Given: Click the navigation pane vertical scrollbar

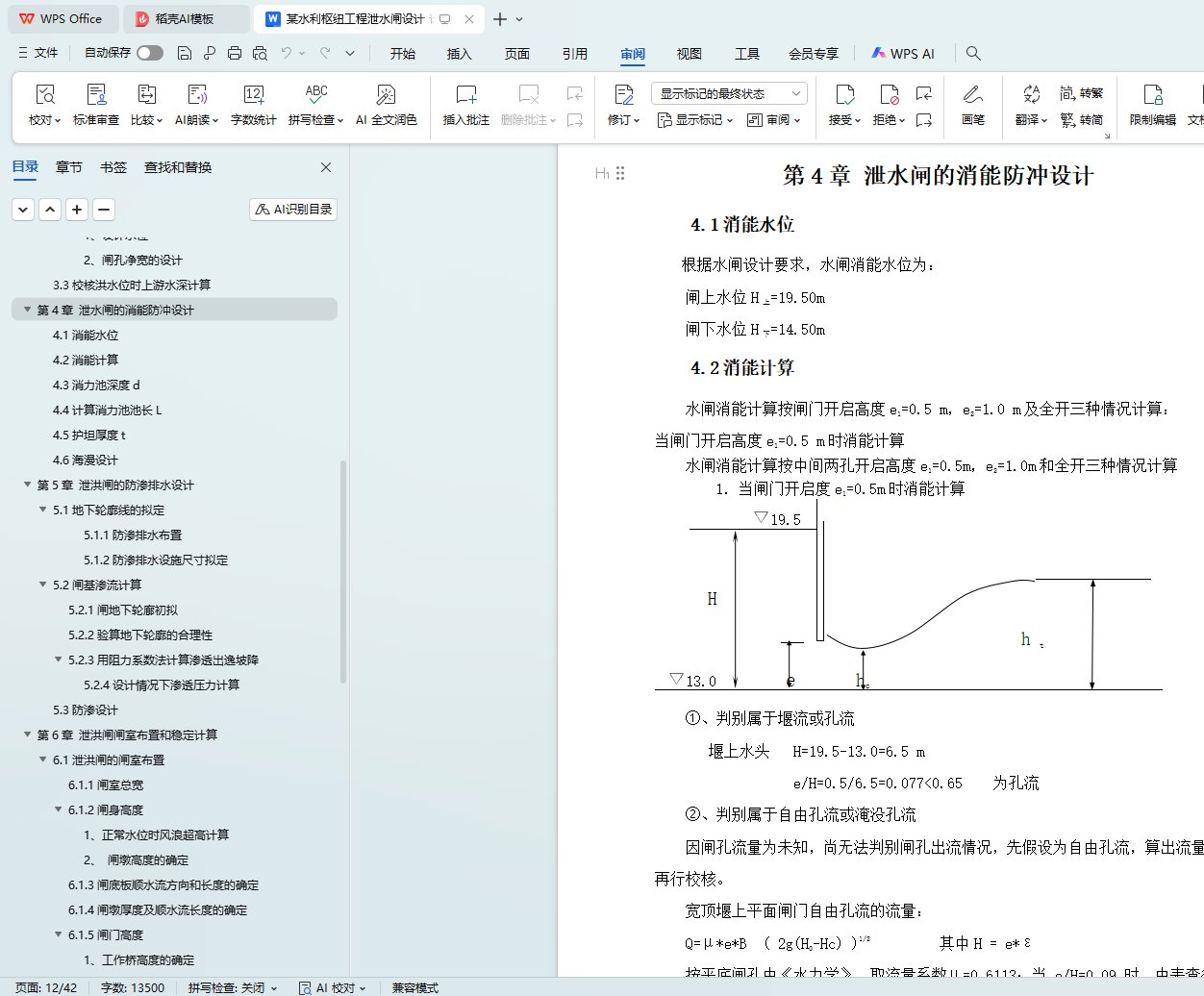Looking at the screenshot, I should pos(343,572).
